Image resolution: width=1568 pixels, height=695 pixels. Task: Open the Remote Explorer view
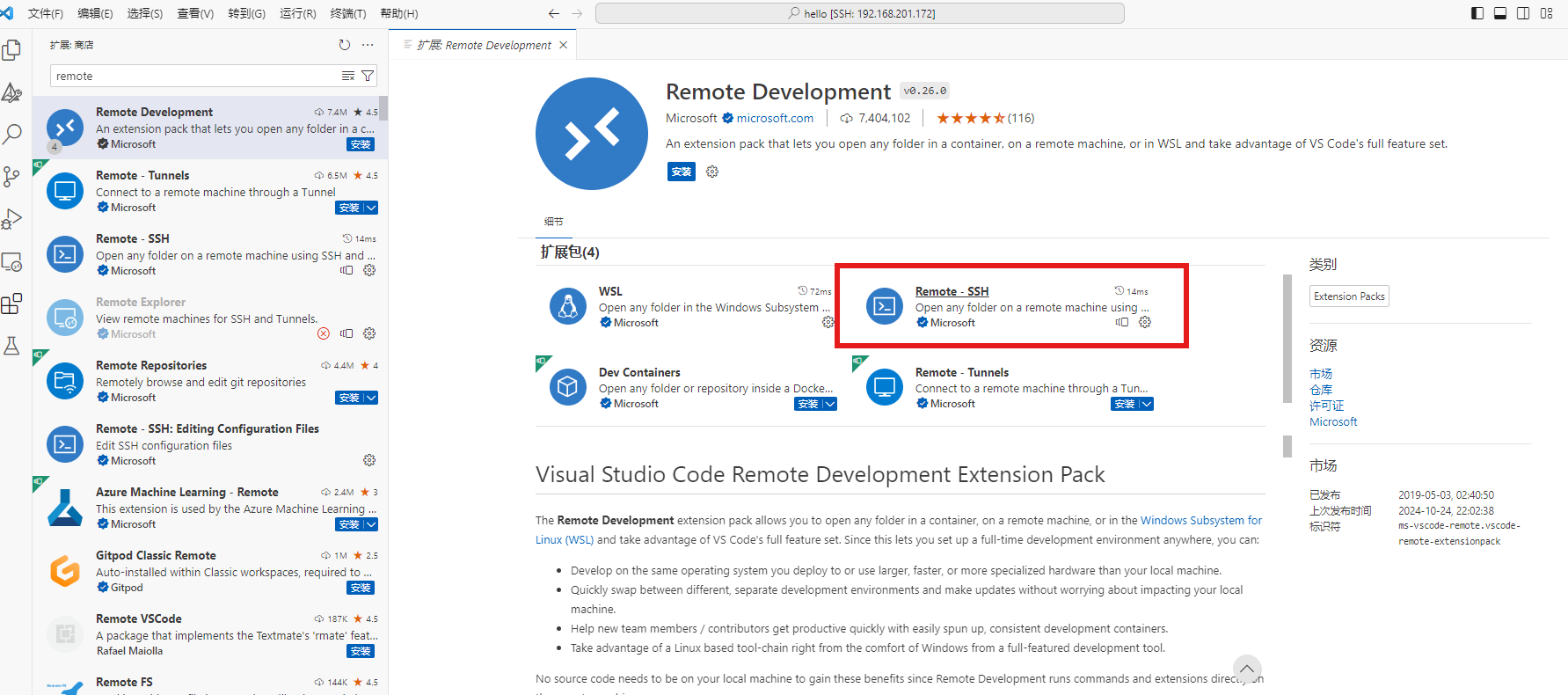pyautogui.click(x=12, y=262)
